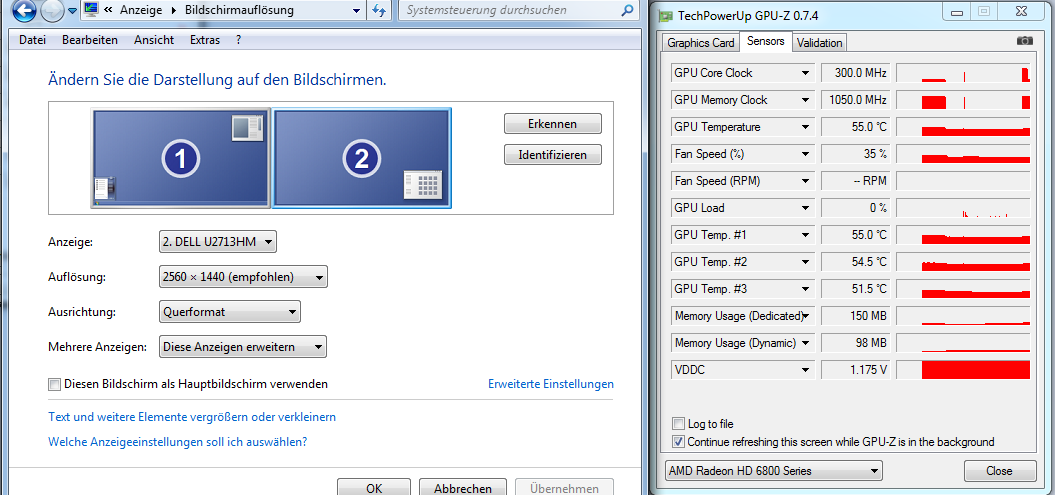This screenshot has width=1055, height=495.
Task: Open the Memory Usage (Dedicated) sensor dropdown
Action: [x=805, y=316]
